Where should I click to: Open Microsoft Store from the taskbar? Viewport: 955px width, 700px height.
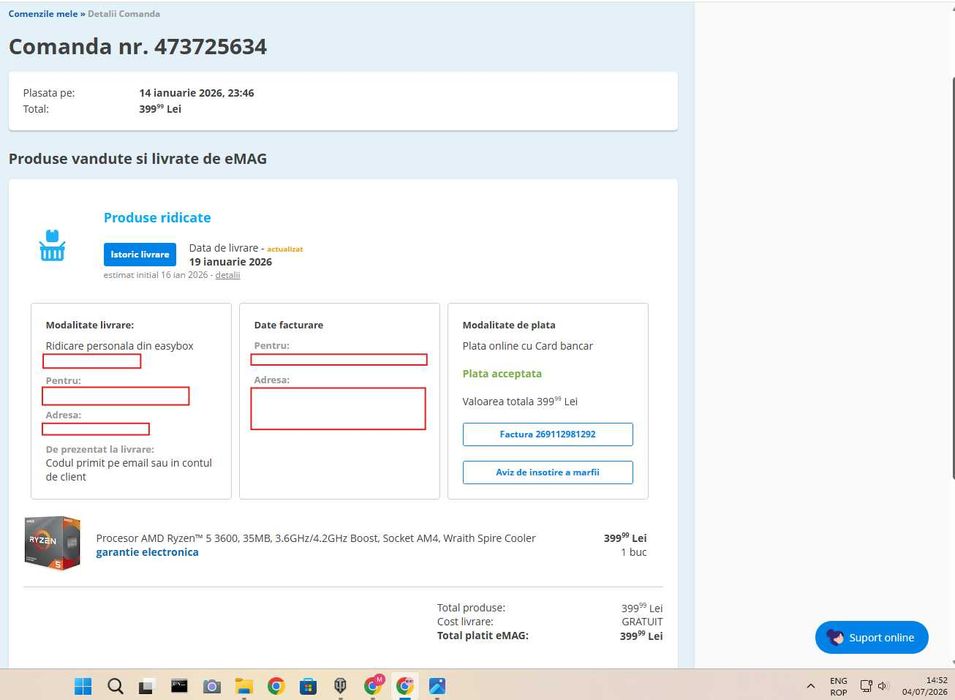click(308, 687)
